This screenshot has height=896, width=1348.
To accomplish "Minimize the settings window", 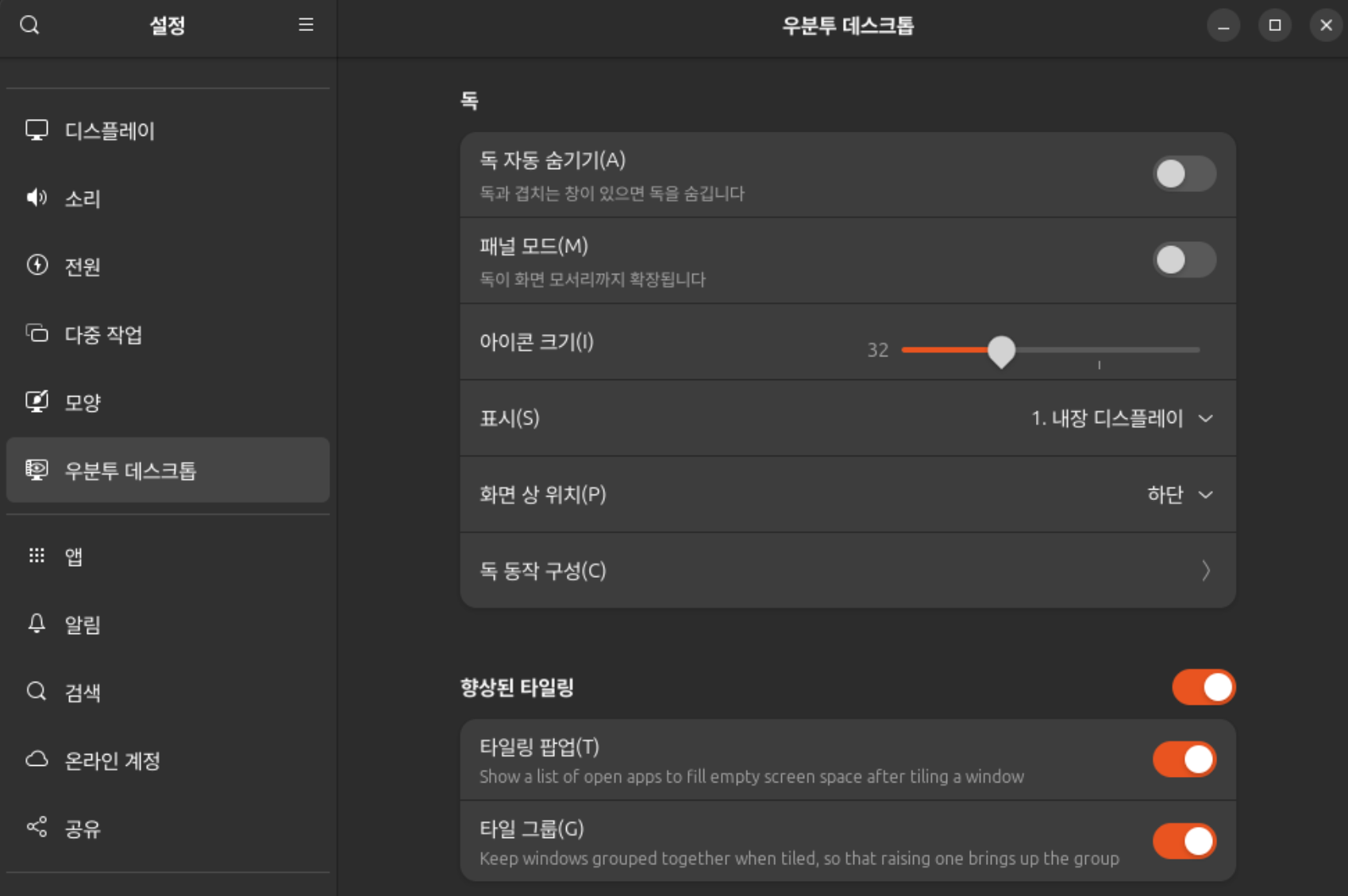I will (1223, 25).
